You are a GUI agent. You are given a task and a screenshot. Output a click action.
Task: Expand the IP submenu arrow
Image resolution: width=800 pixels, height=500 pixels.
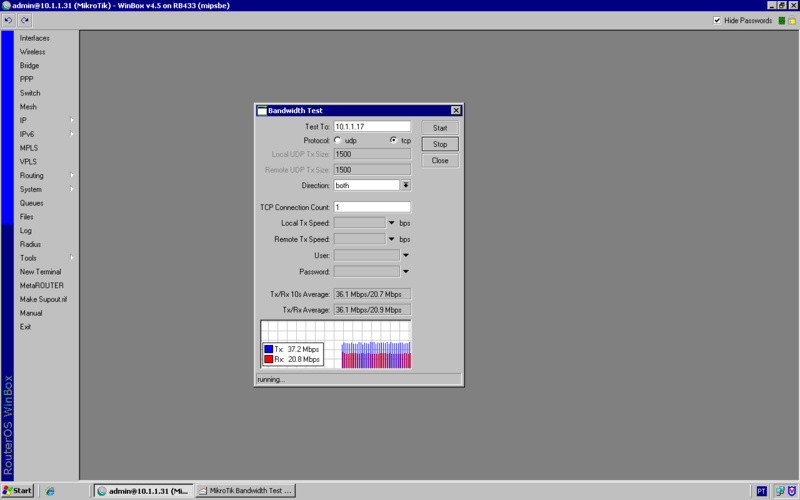[71, 120]
